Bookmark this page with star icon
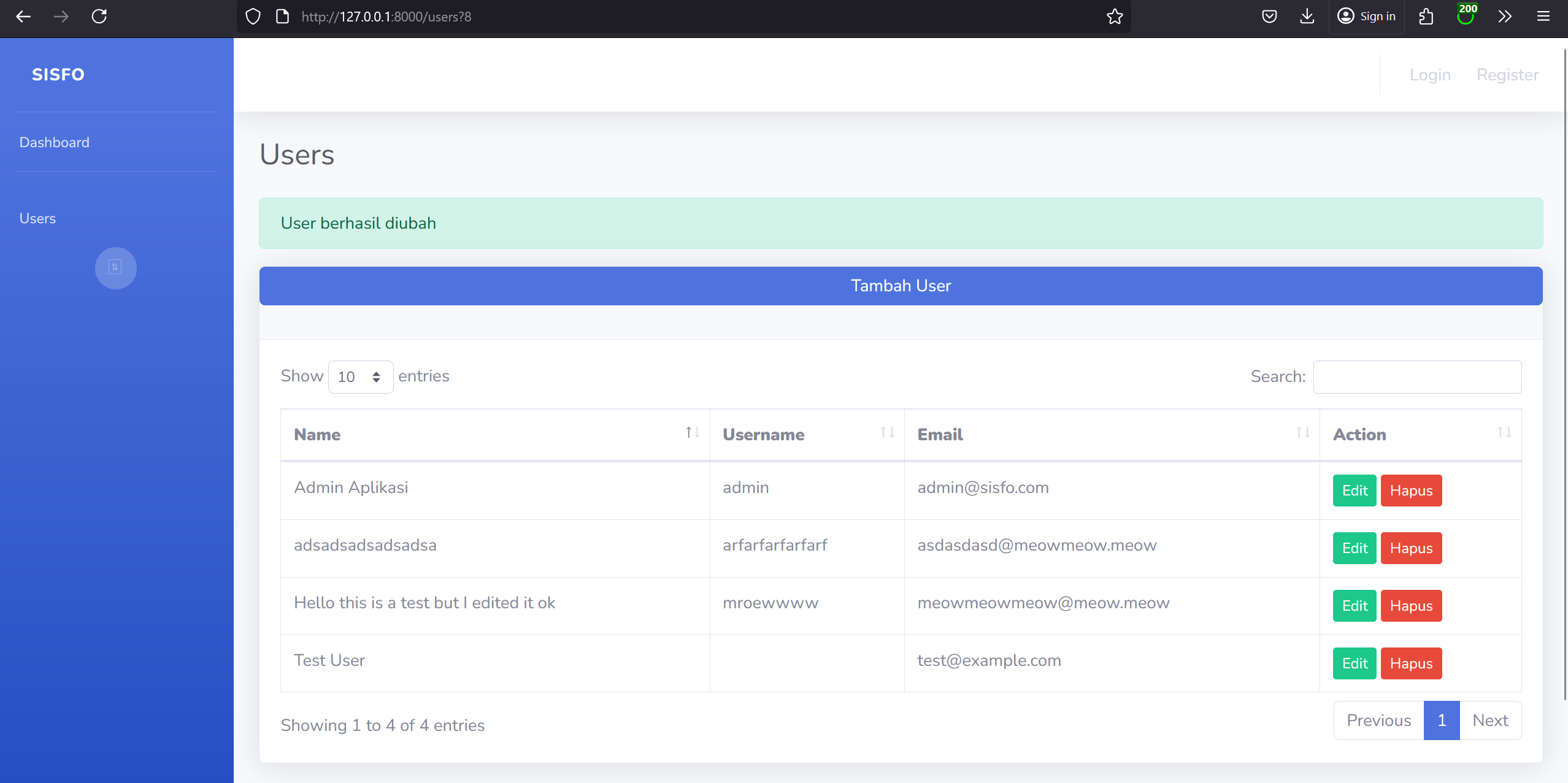This screenshot has height=783, width=1568. [1115, 17]
